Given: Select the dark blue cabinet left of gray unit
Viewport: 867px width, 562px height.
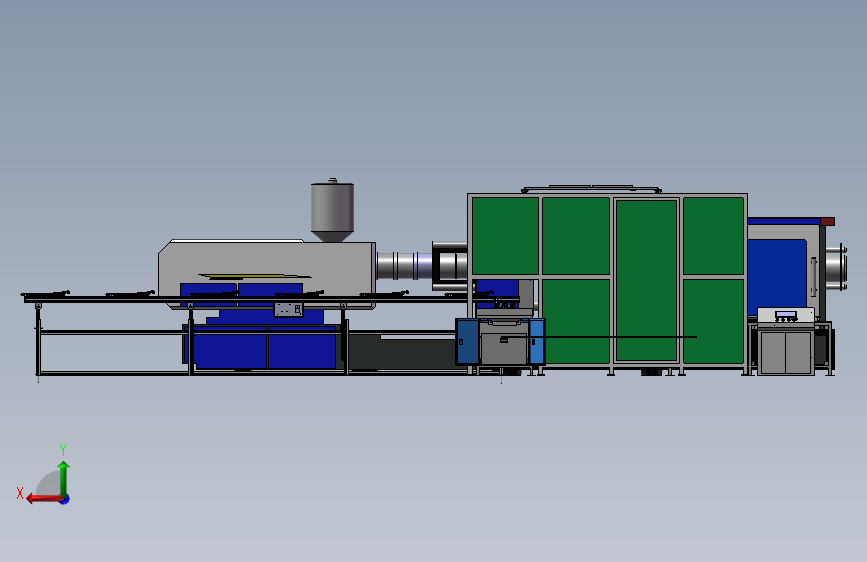Looking at the screenshot, I should [x=467, y=341].
